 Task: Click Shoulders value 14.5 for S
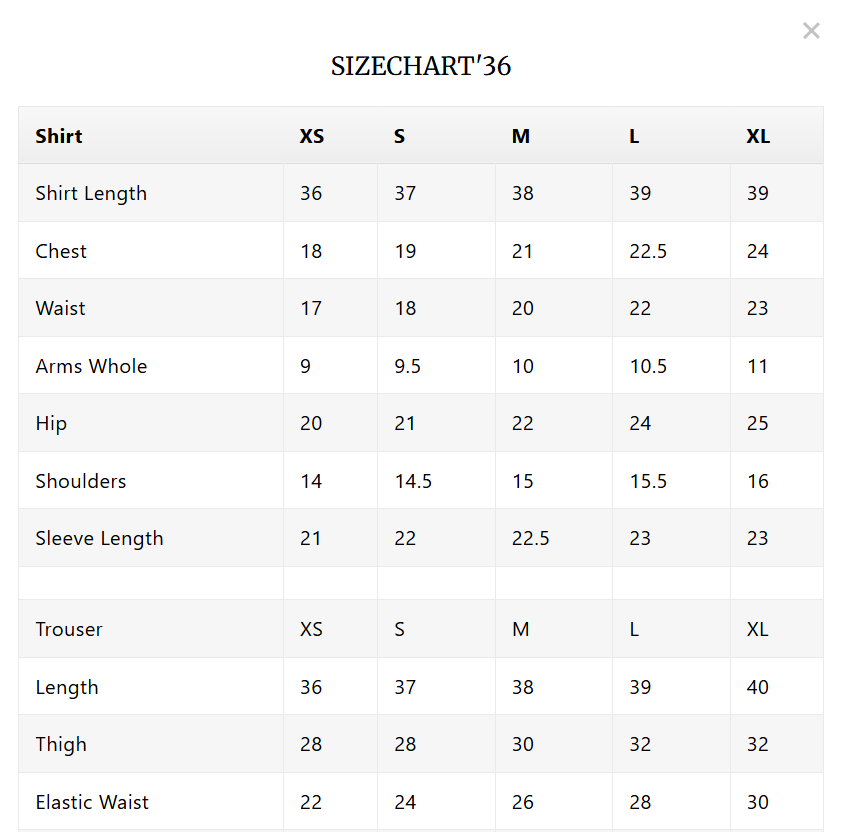[x=413, y=481]
